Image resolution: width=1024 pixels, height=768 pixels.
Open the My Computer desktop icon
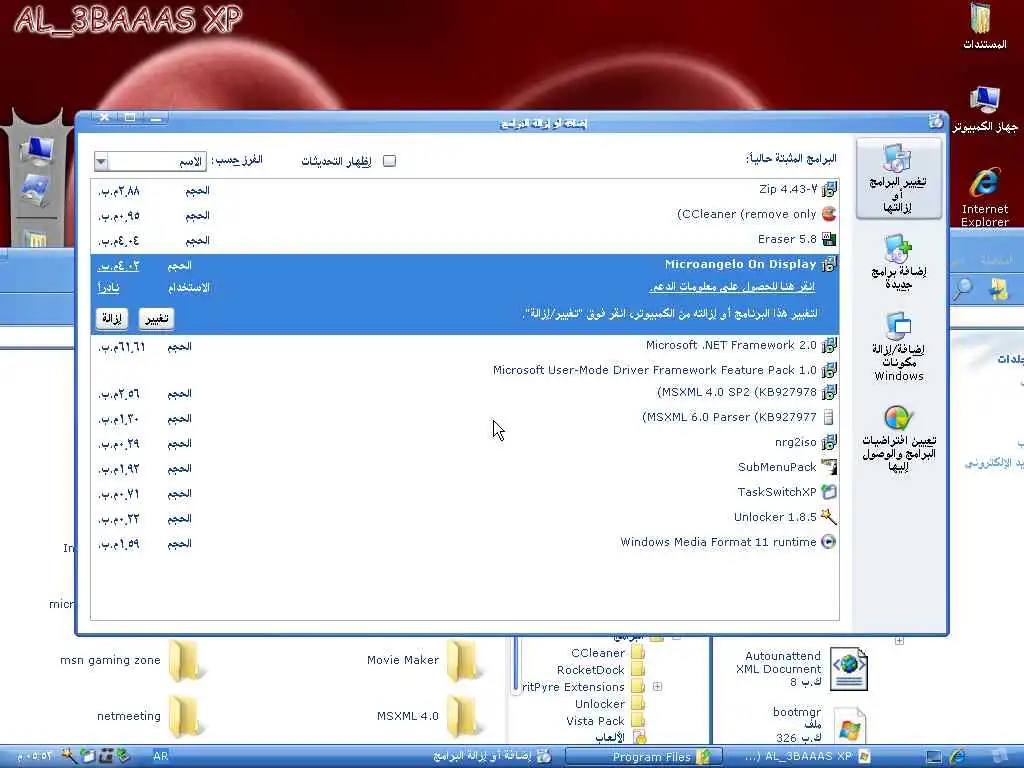985,101
